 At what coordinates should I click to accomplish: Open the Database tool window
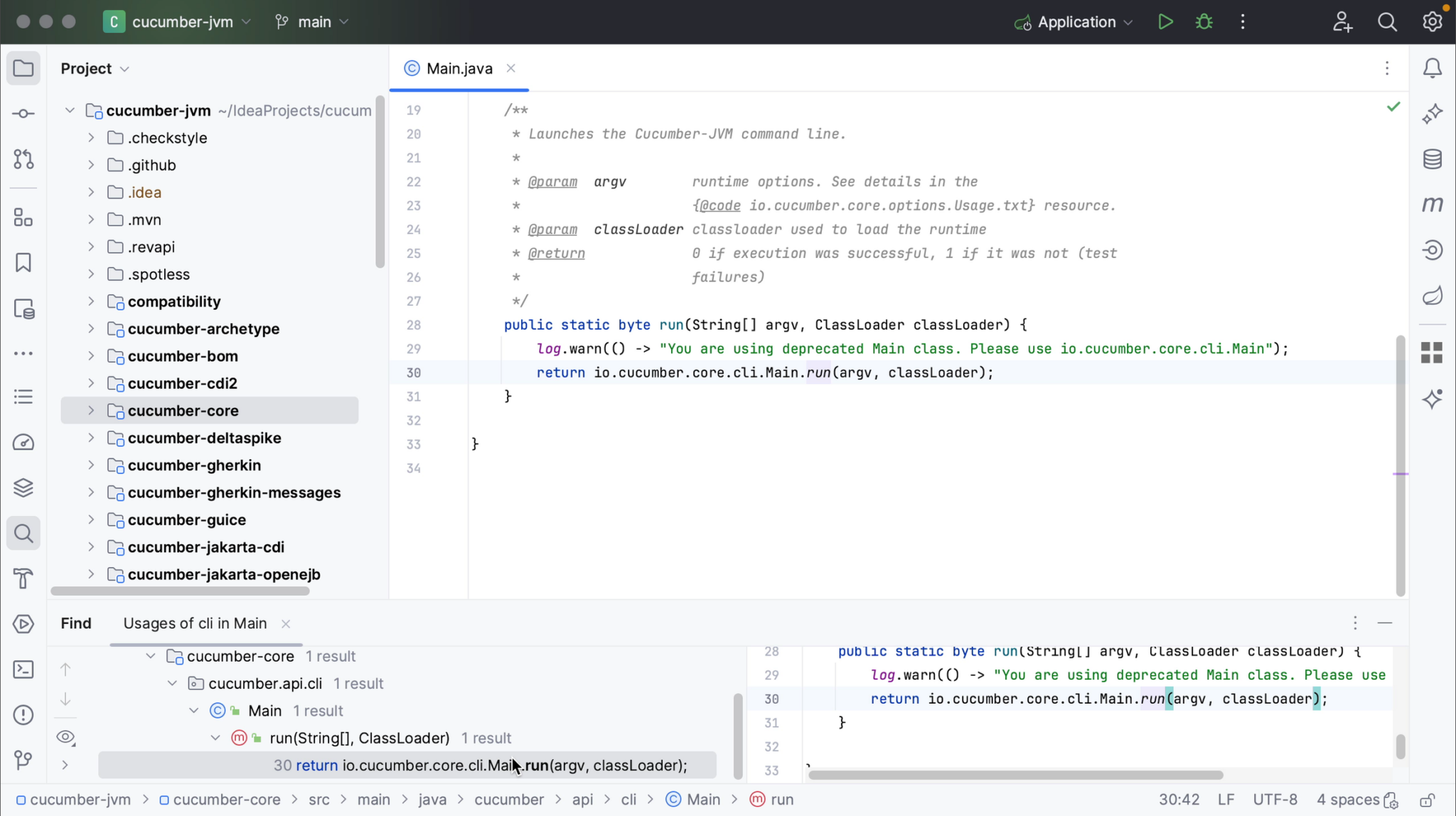tap(1432, 159)
